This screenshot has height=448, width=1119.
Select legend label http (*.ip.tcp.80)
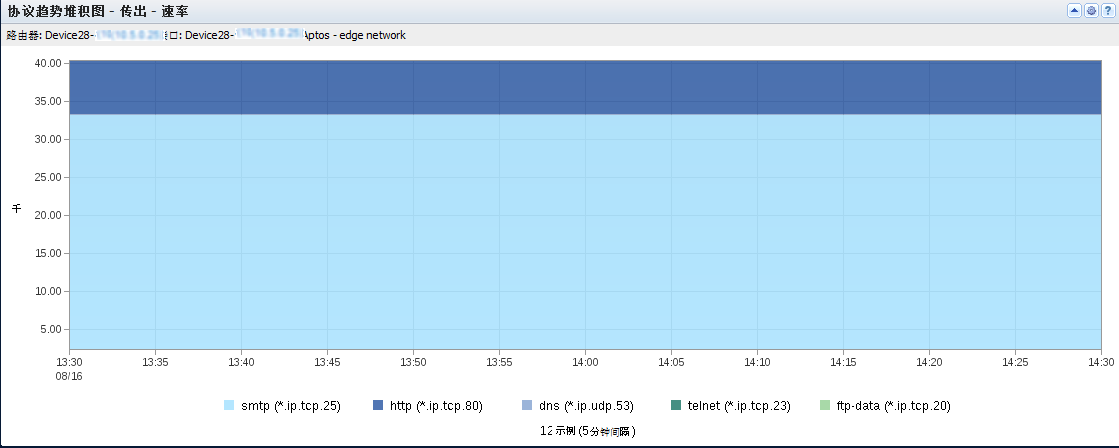pos(437,407)
